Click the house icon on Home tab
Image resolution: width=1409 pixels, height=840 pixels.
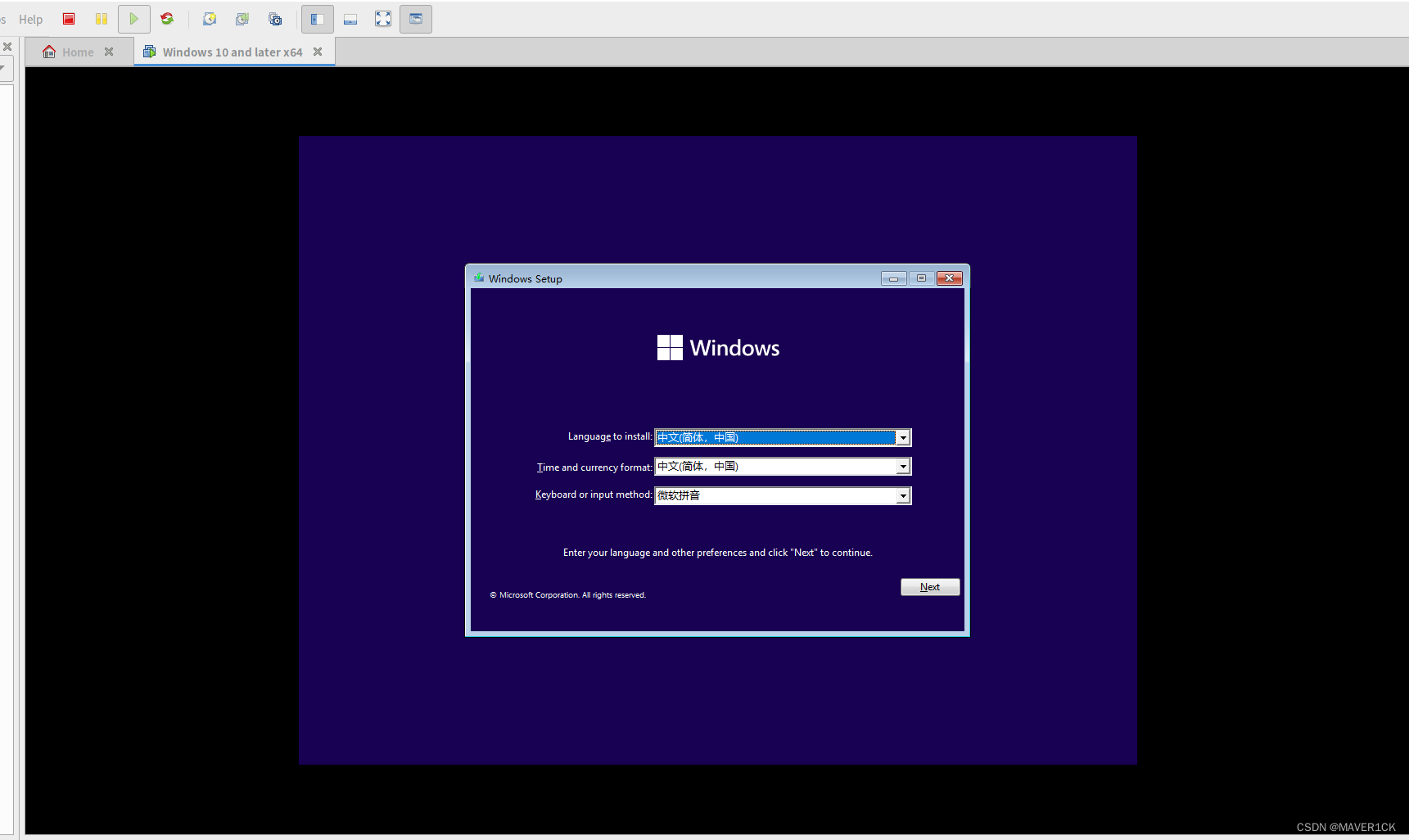coord(49,52)
